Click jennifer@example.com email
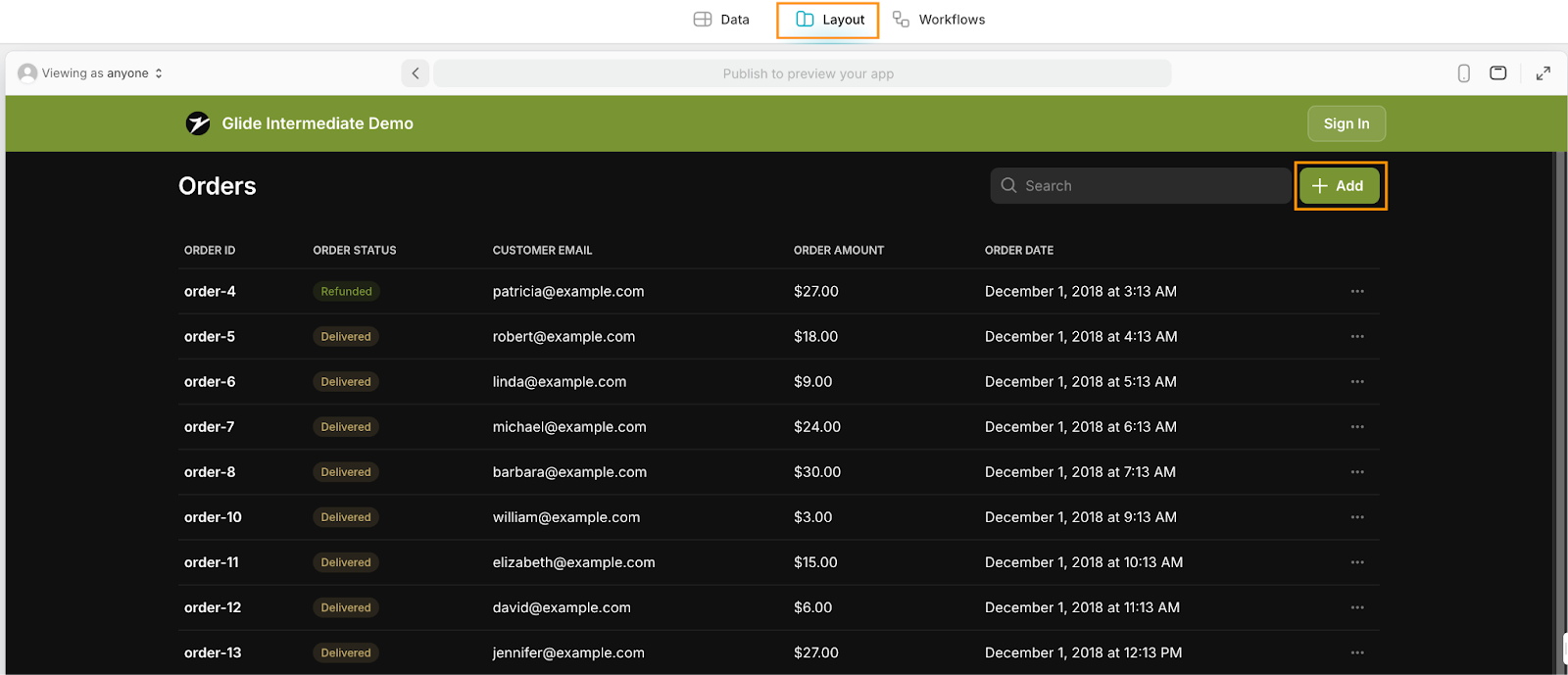1568x675 pixels. (x=568, y=652)
